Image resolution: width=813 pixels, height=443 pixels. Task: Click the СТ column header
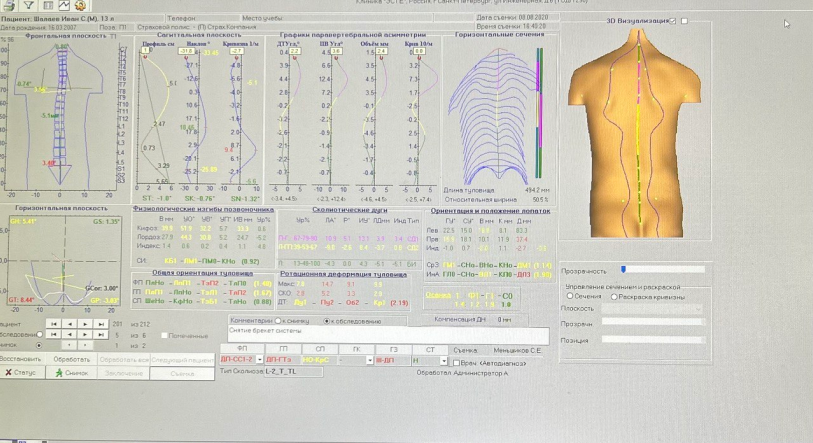[429, 349]
